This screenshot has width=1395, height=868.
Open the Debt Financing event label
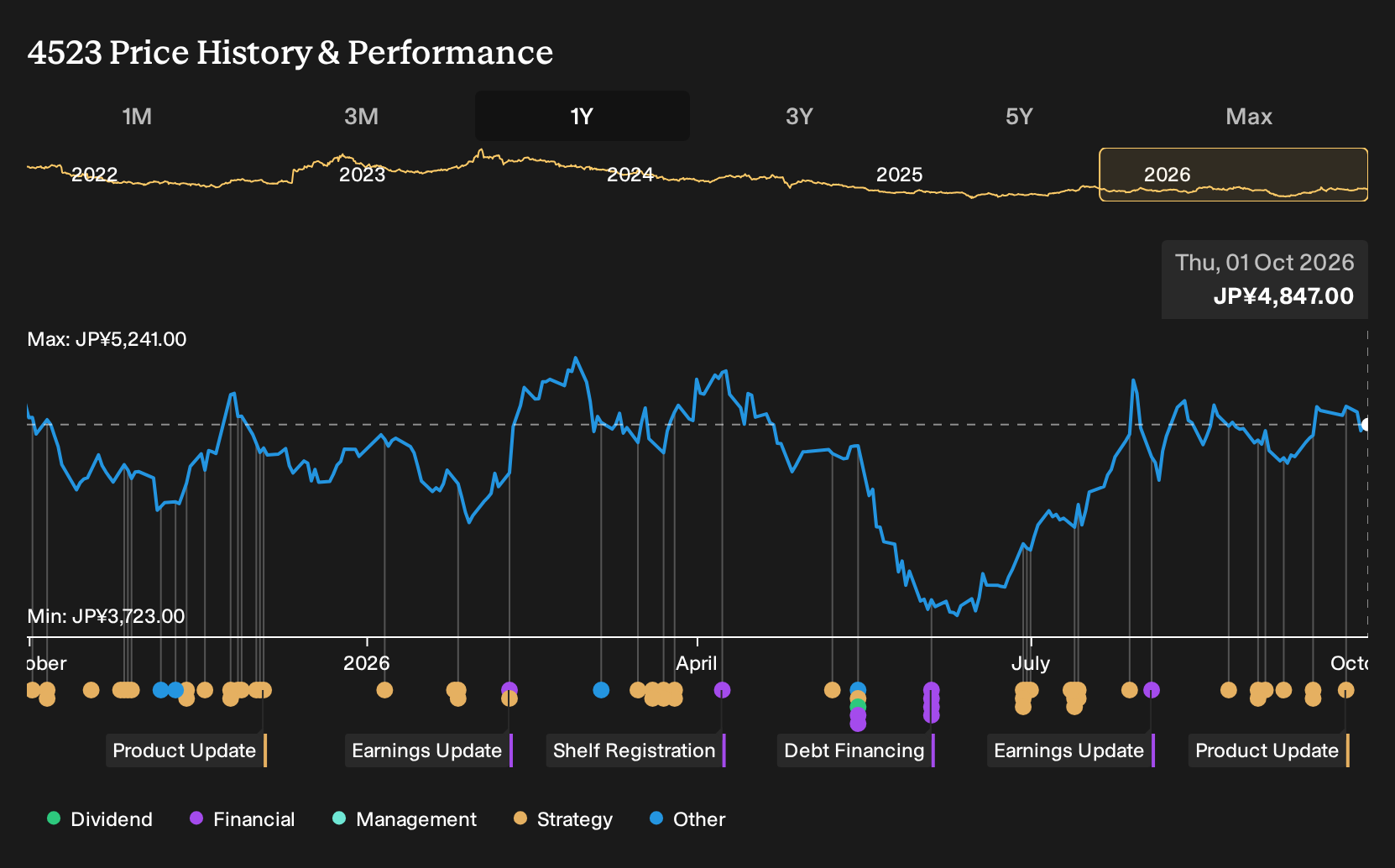(855, 750)
